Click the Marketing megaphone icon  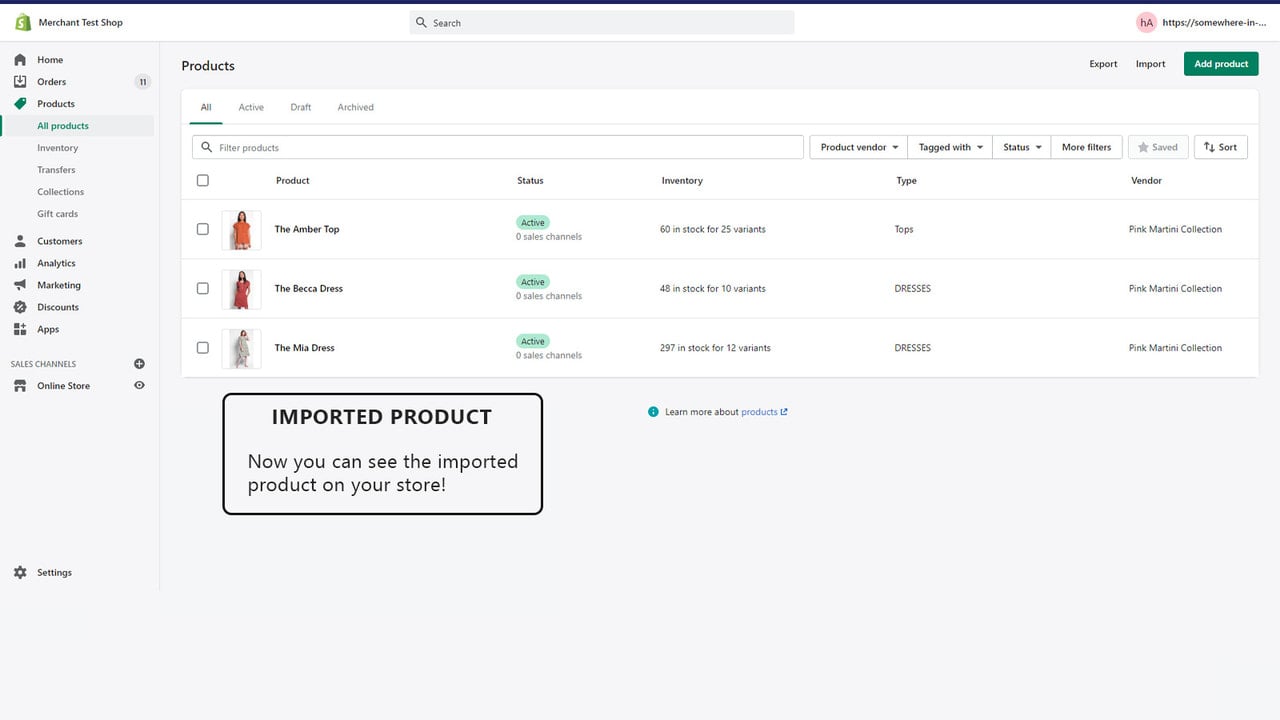coord(20,285)
